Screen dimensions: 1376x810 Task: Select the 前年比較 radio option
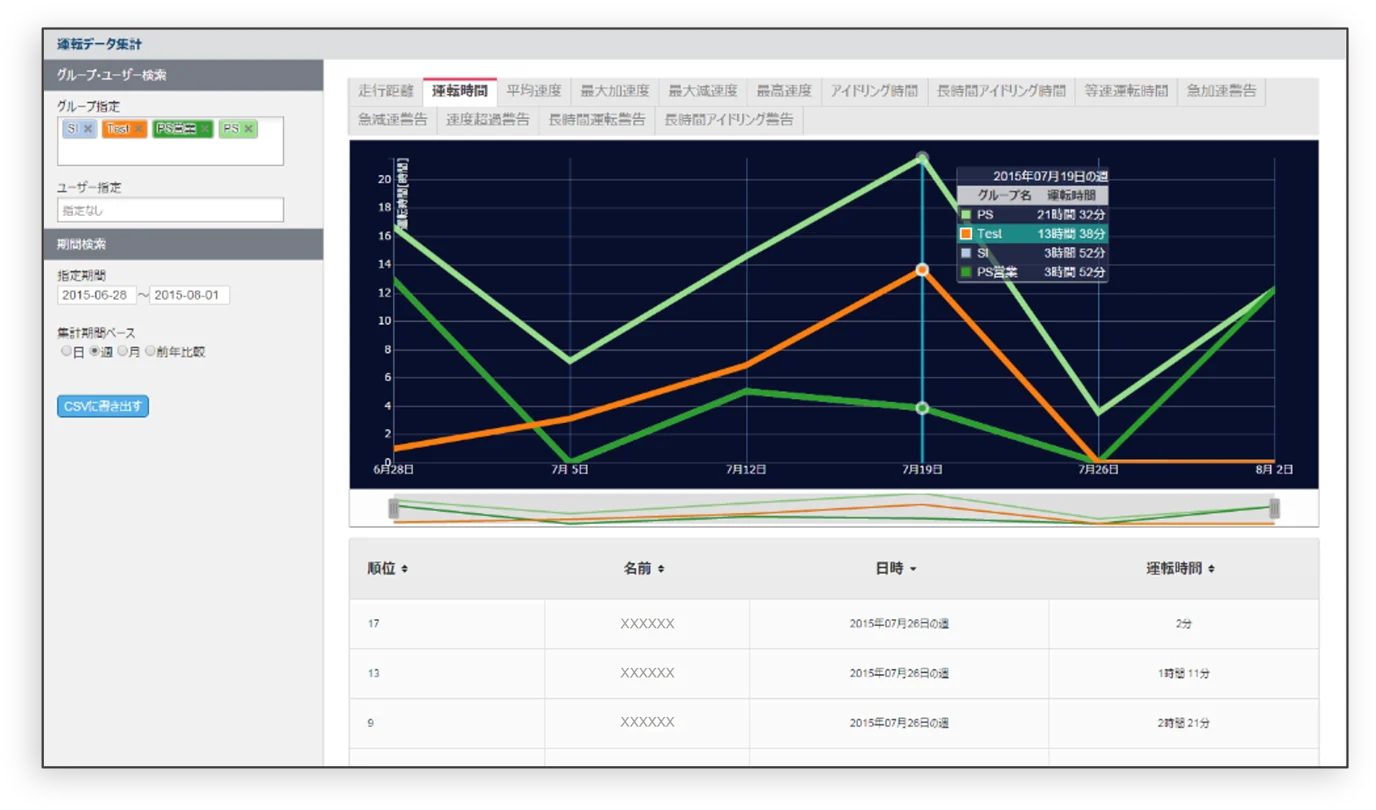click(x=151, y=351)
